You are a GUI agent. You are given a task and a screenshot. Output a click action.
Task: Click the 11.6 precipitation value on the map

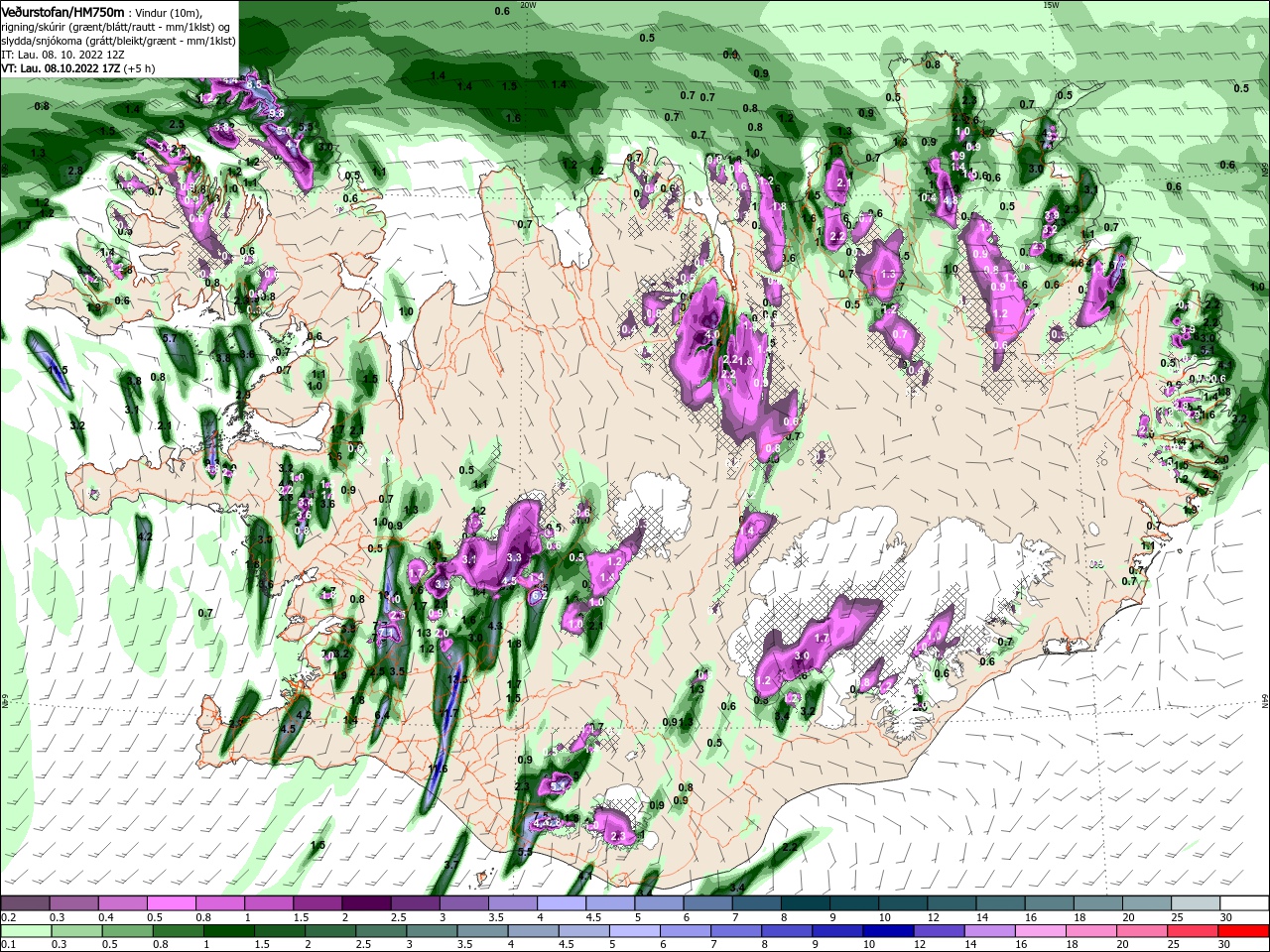click(438, 769)
